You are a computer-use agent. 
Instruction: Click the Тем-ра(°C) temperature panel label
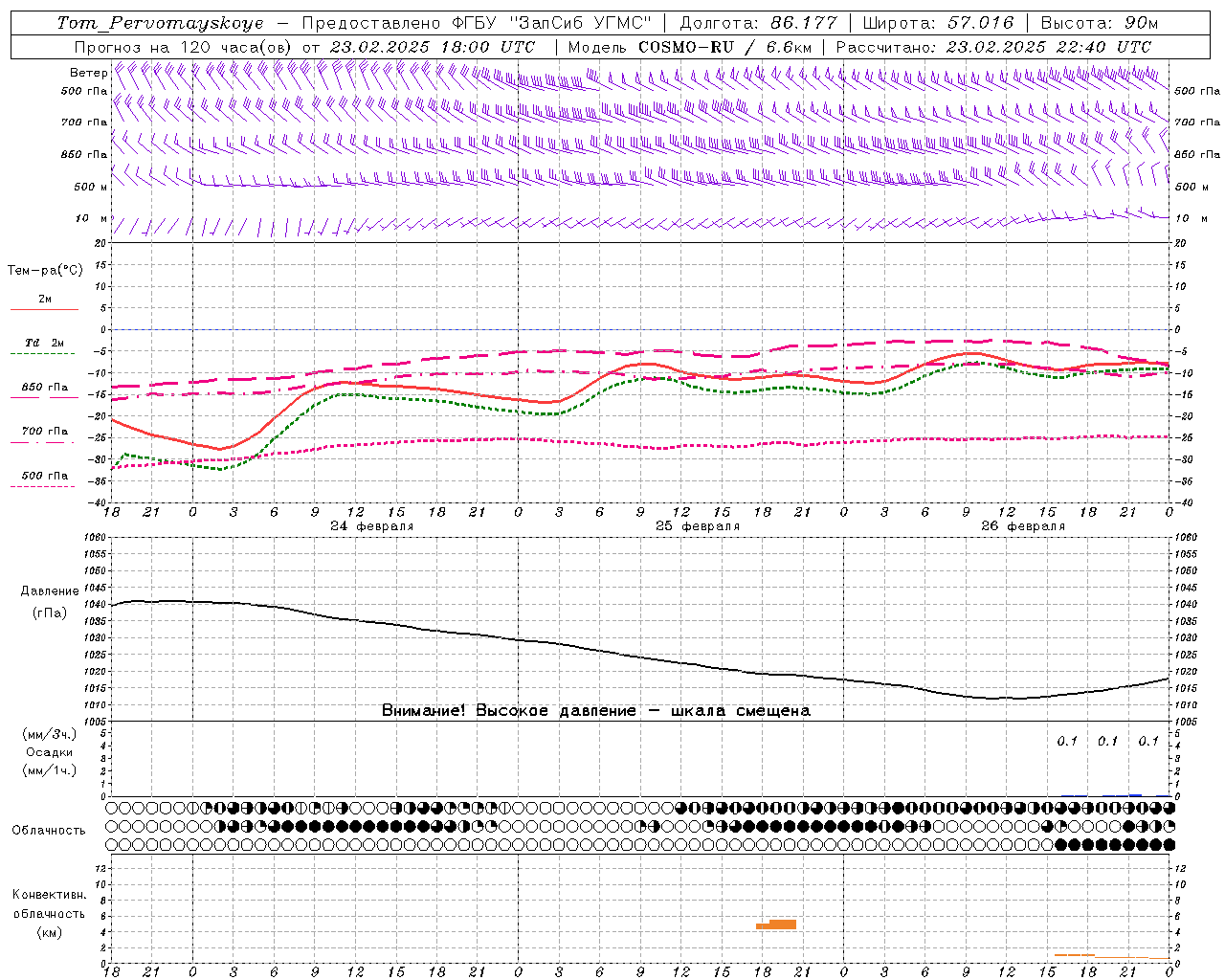pyautogui.click(x=45, y=271)
